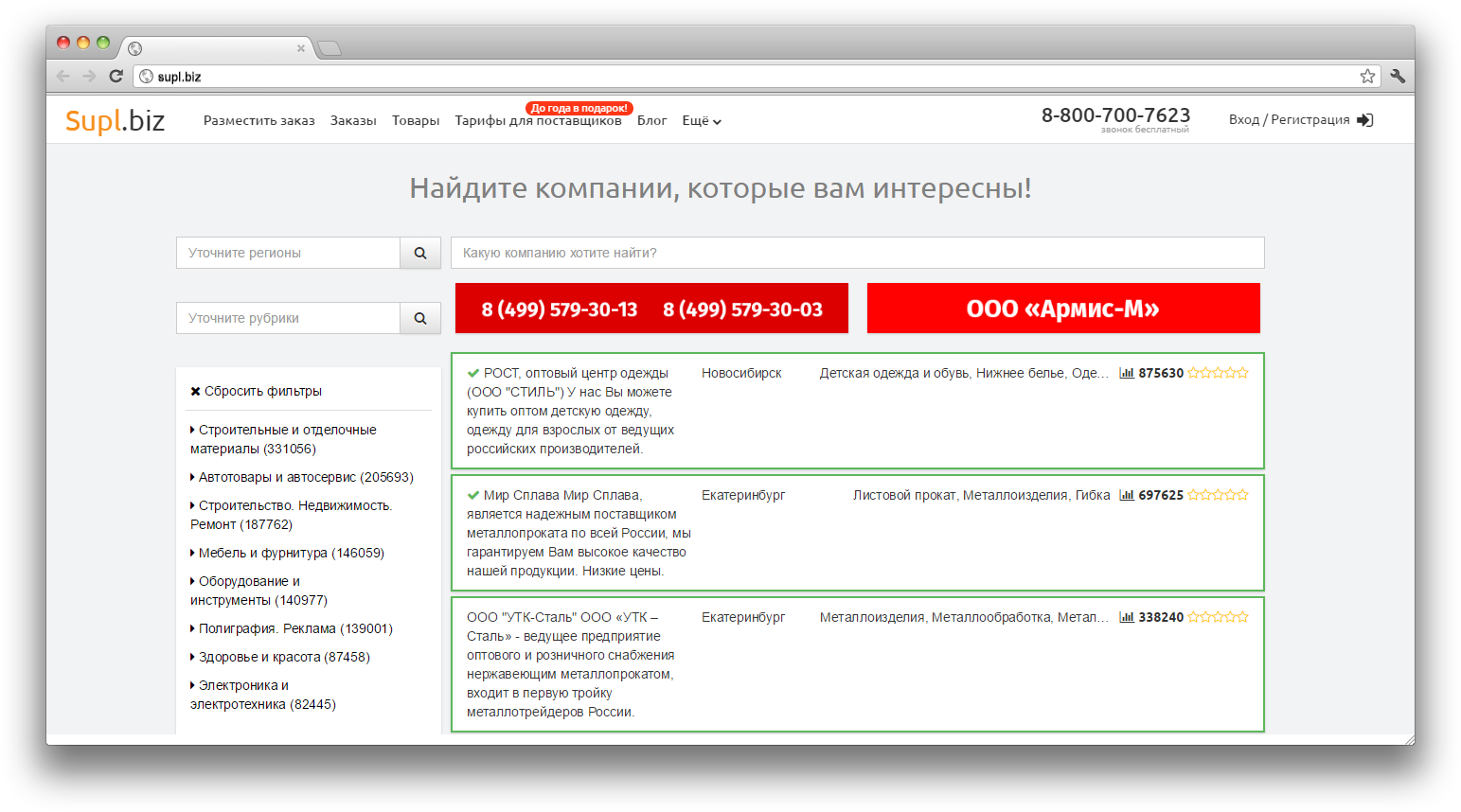Go to Заказы page
Screen dimensions: 1461x812
(353, 120)
